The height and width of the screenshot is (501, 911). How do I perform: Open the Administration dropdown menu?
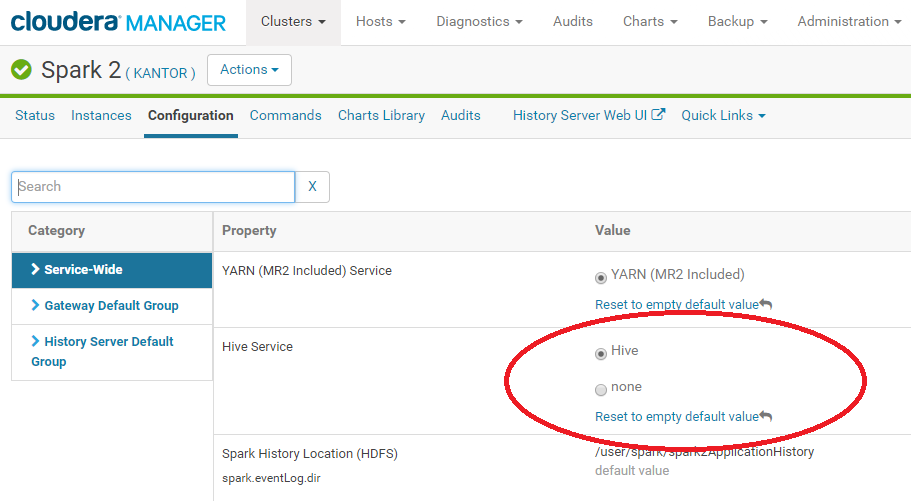pyautogui.click(x=849, y=22)
